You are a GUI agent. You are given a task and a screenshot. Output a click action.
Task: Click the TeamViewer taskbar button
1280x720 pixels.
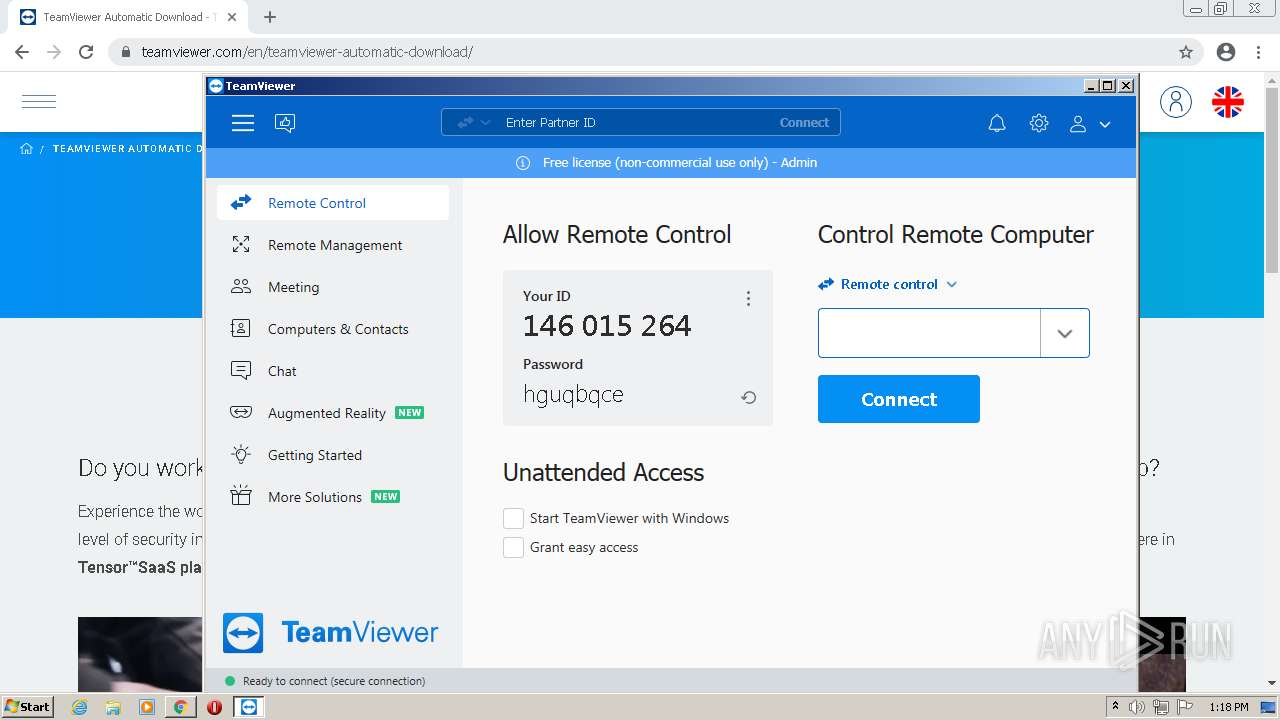click(249, 707)
